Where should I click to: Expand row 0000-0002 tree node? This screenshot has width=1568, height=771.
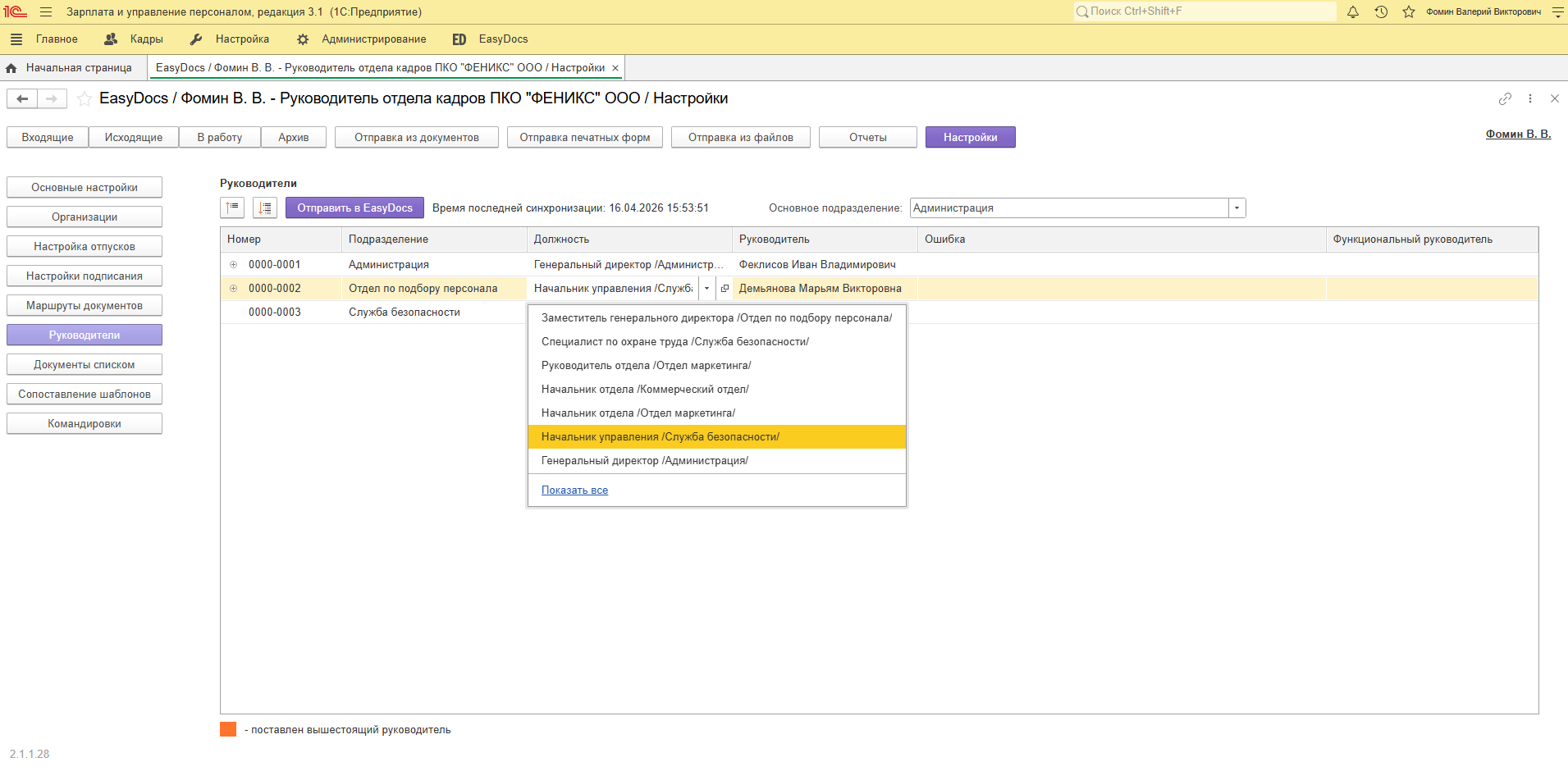click(234, 289)
